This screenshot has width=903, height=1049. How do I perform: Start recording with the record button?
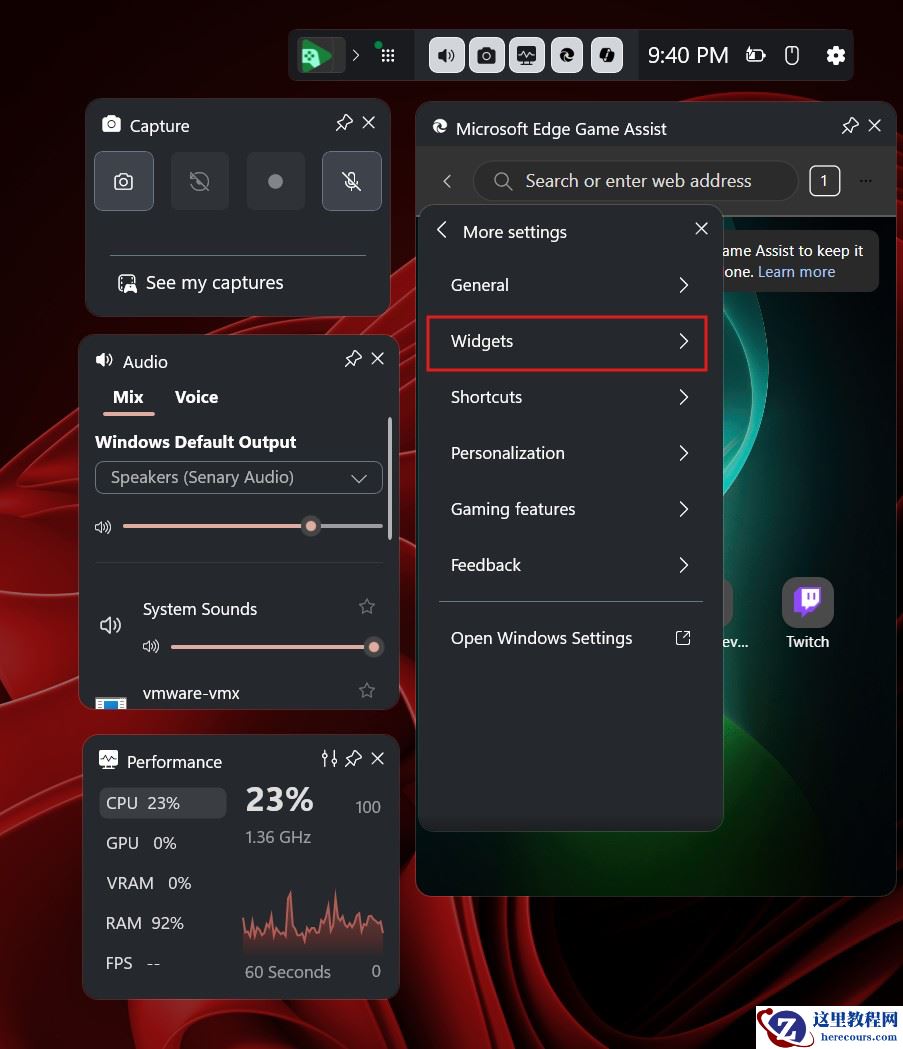pos(275,181)
